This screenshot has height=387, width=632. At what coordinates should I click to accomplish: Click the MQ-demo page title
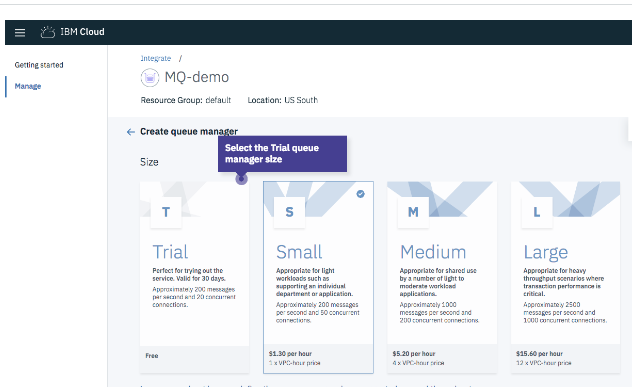[x=197, y=77]
